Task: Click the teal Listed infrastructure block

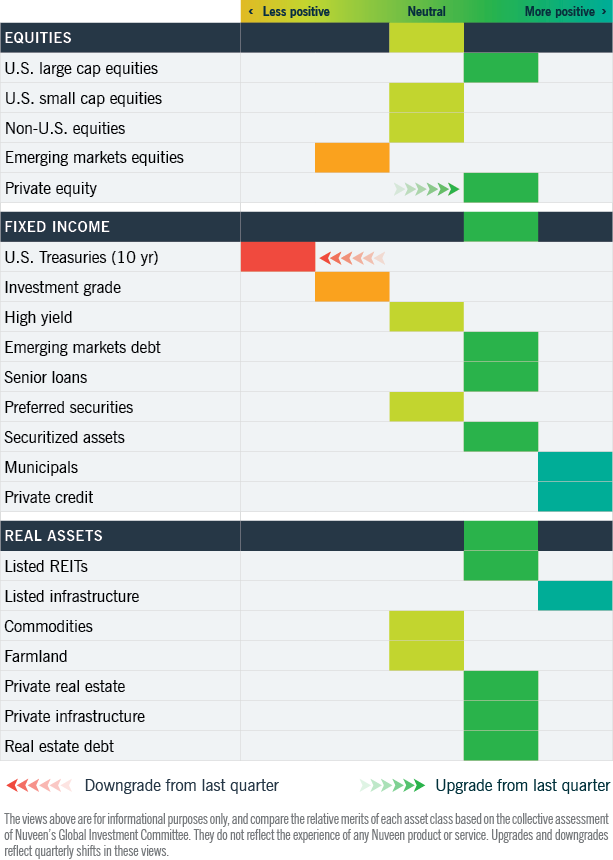Action: point(575,596)
